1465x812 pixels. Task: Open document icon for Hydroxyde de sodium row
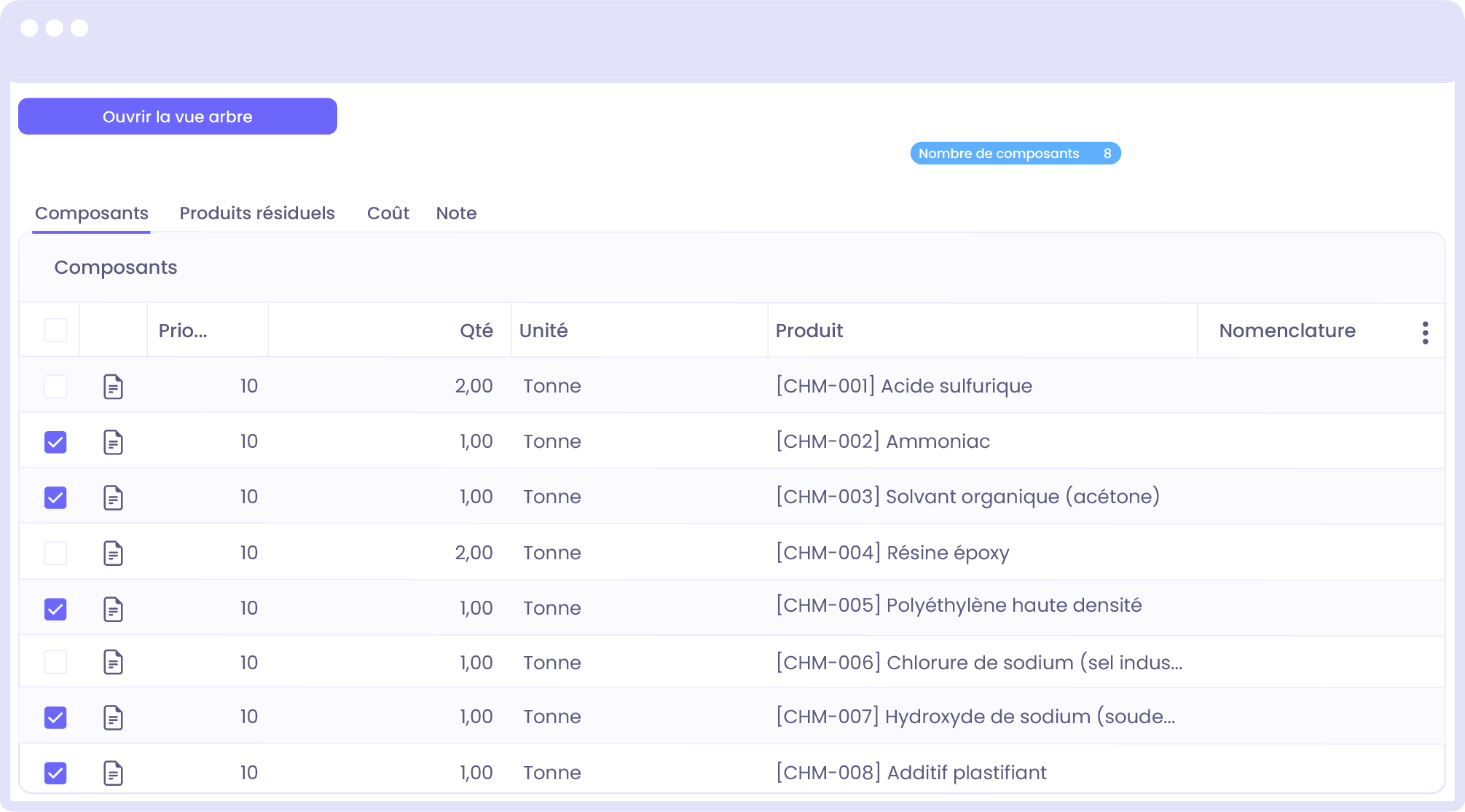coord(113,717)
